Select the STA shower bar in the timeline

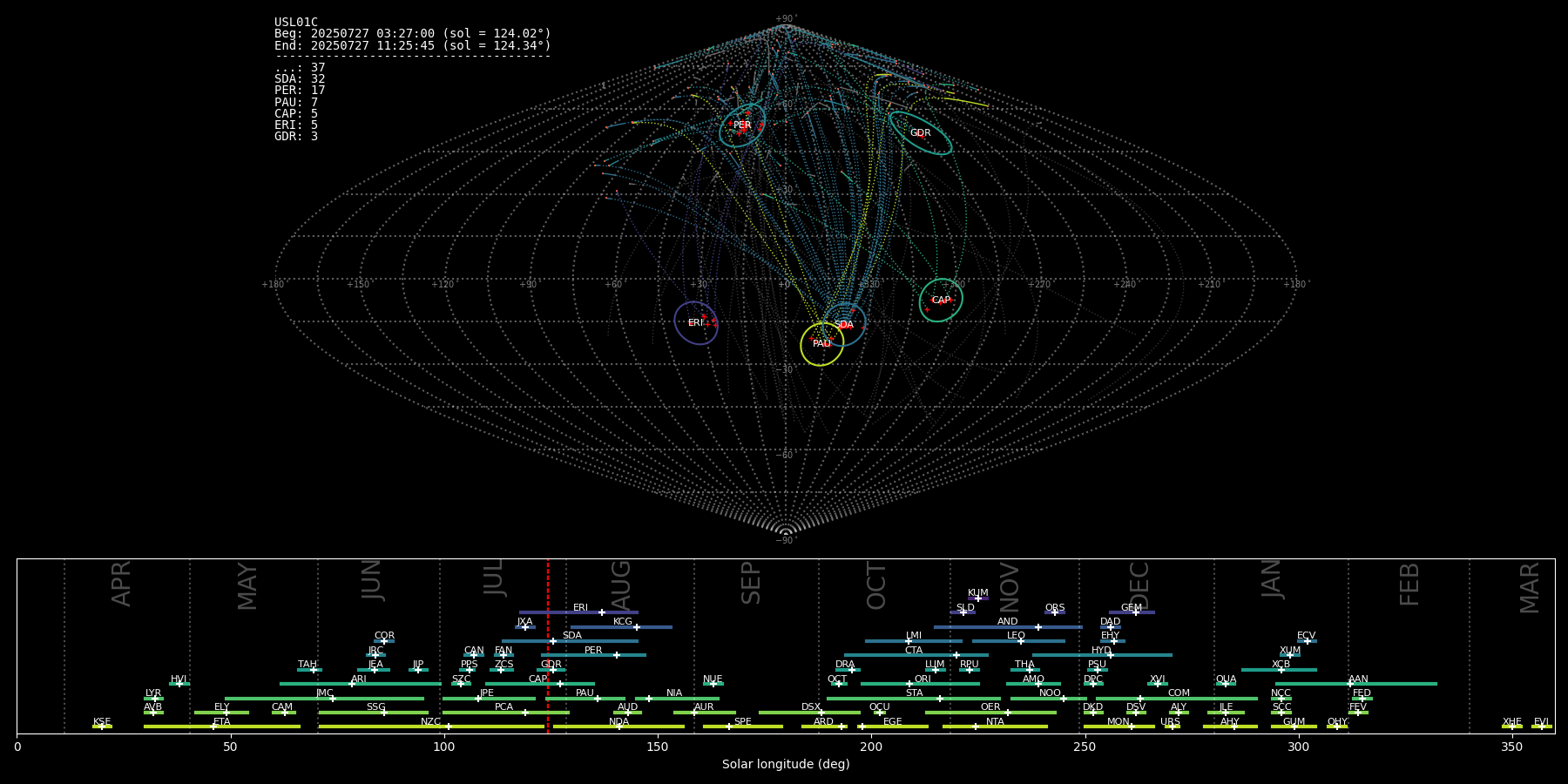tap(914, 699)
